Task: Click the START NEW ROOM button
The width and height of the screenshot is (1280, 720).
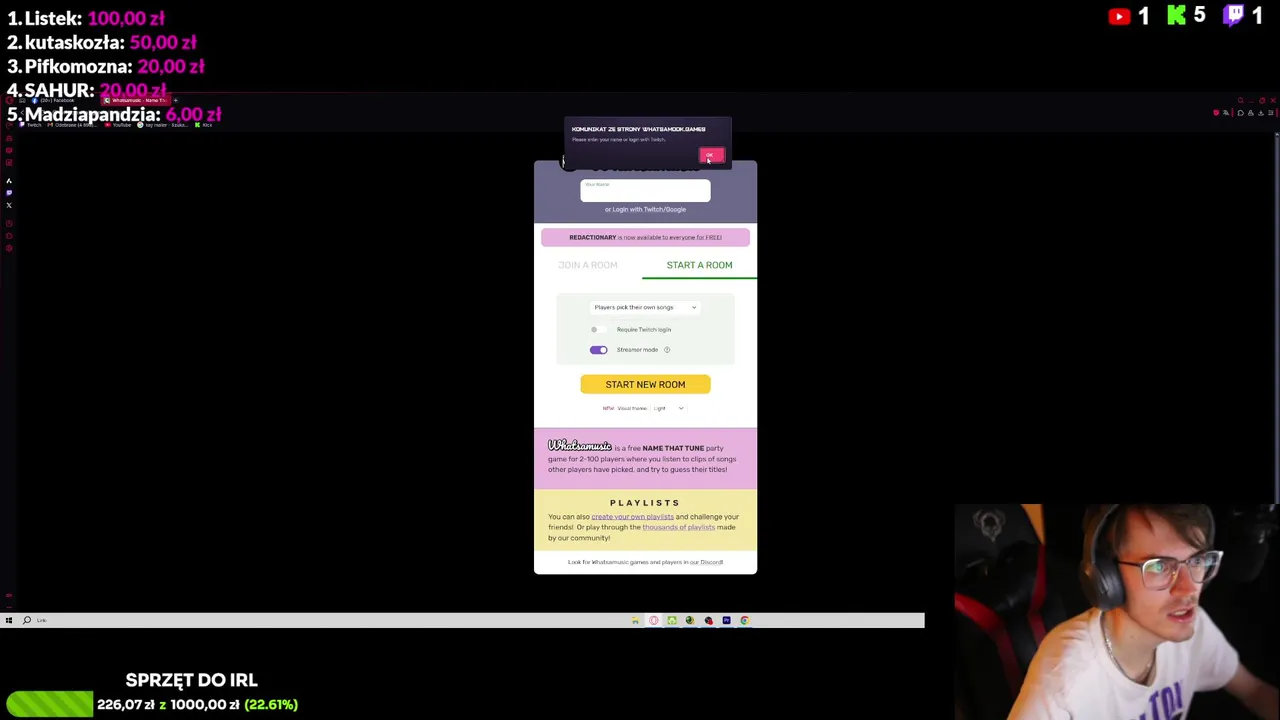Action: point(645,384)
